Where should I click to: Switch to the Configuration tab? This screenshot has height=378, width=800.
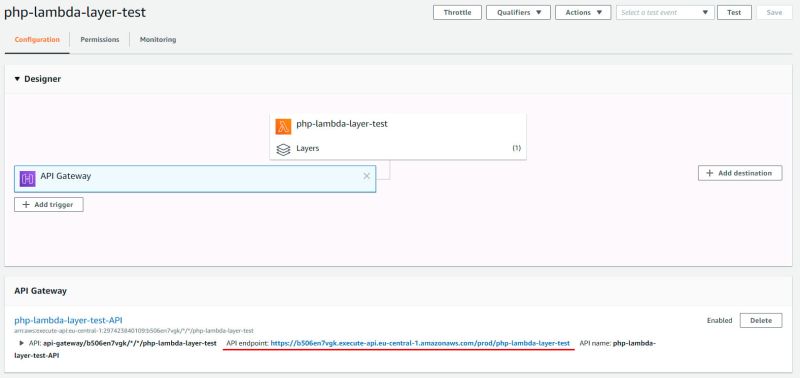tap(37, 39)
